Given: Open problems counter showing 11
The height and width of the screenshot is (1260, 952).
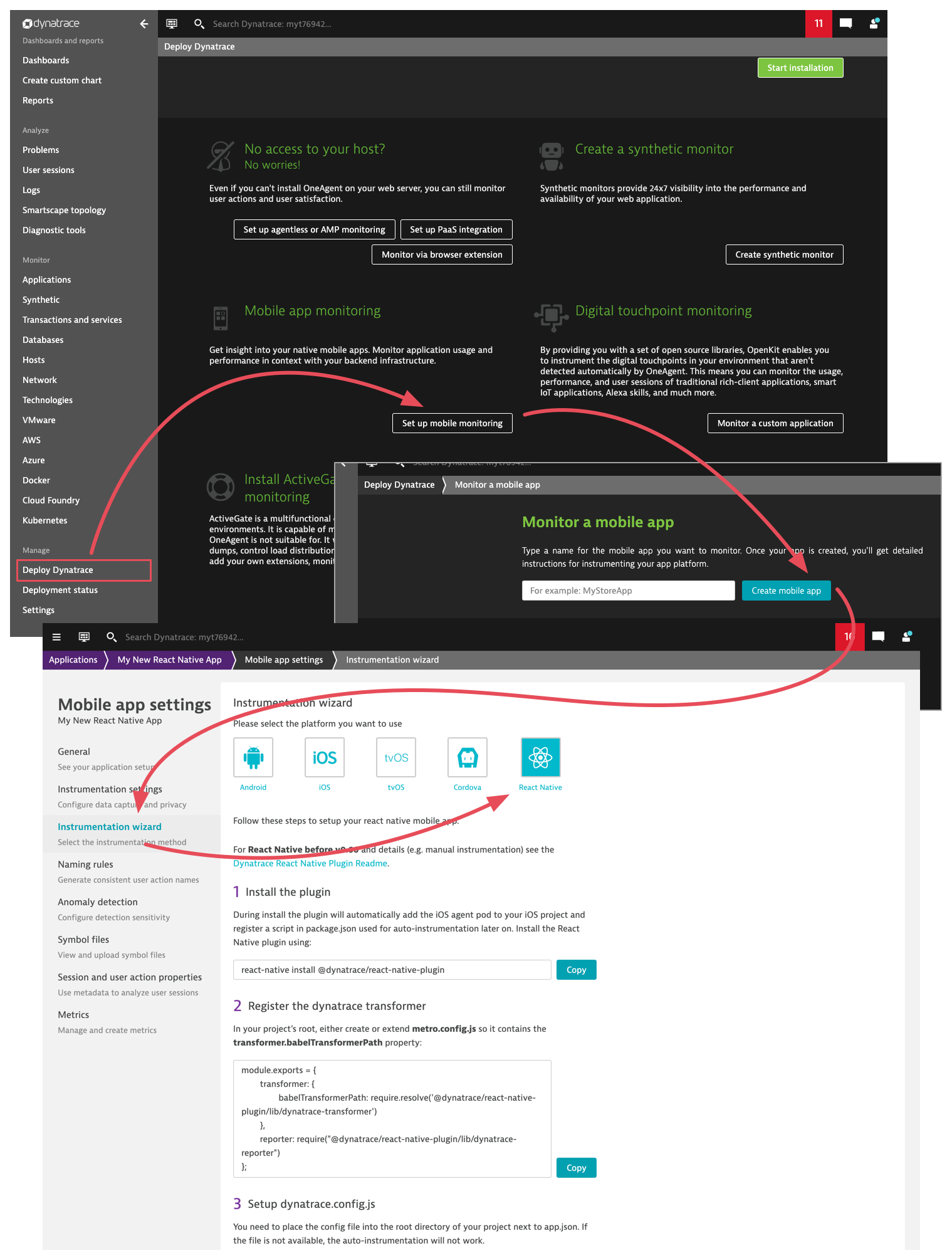Looking at the screenshot, I should coord(819,24).
